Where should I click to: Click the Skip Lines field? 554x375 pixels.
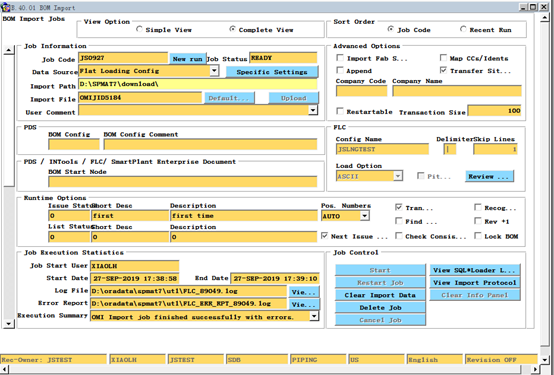(x=495, y=149)
